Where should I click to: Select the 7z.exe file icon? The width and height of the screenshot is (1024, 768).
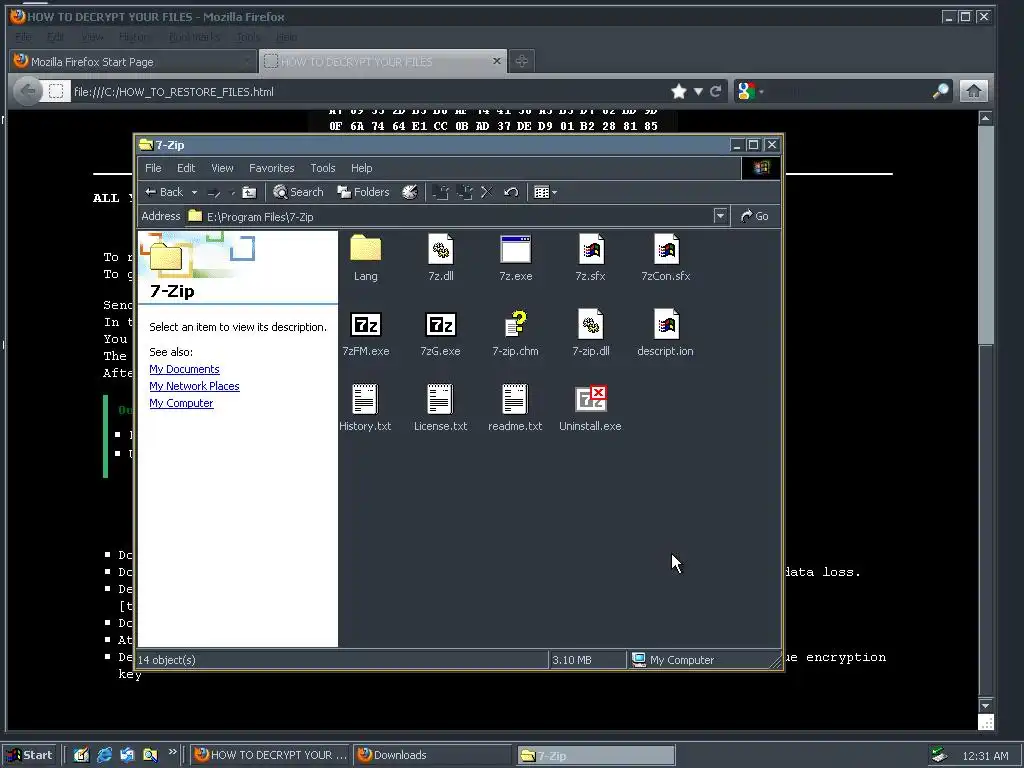515,249
